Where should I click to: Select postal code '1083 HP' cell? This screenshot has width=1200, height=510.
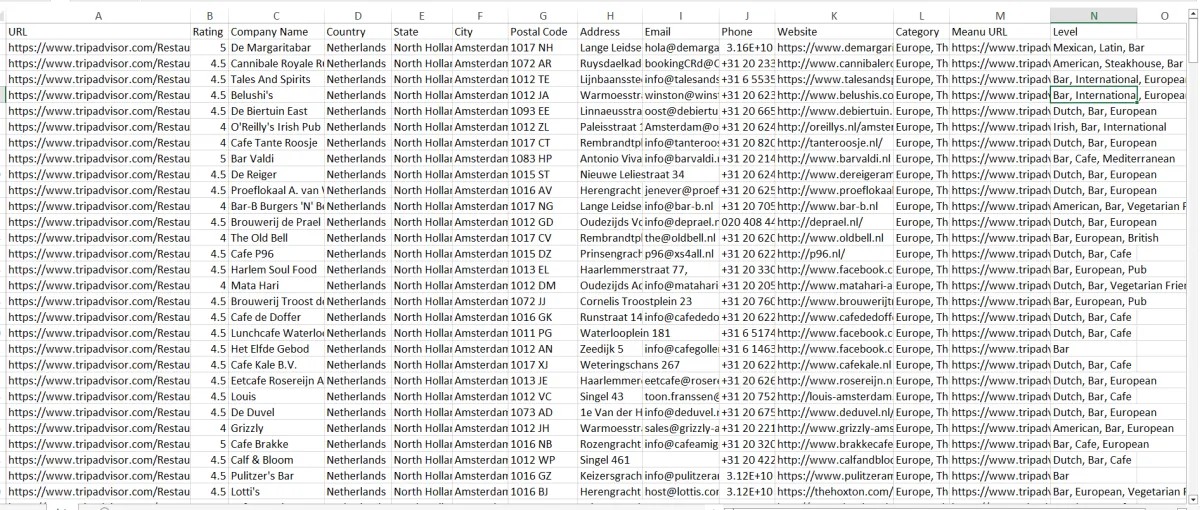(x=542, y=159)
